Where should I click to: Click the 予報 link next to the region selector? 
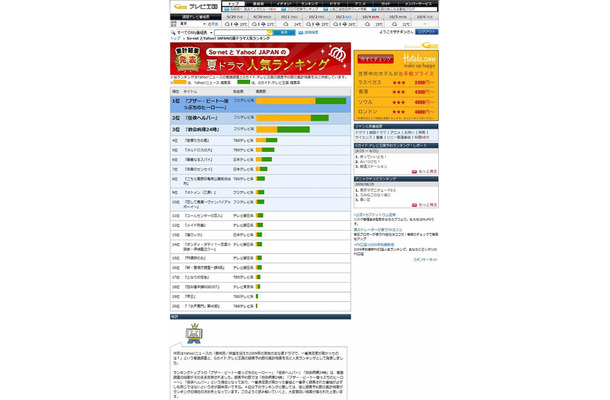pos(213,24)
